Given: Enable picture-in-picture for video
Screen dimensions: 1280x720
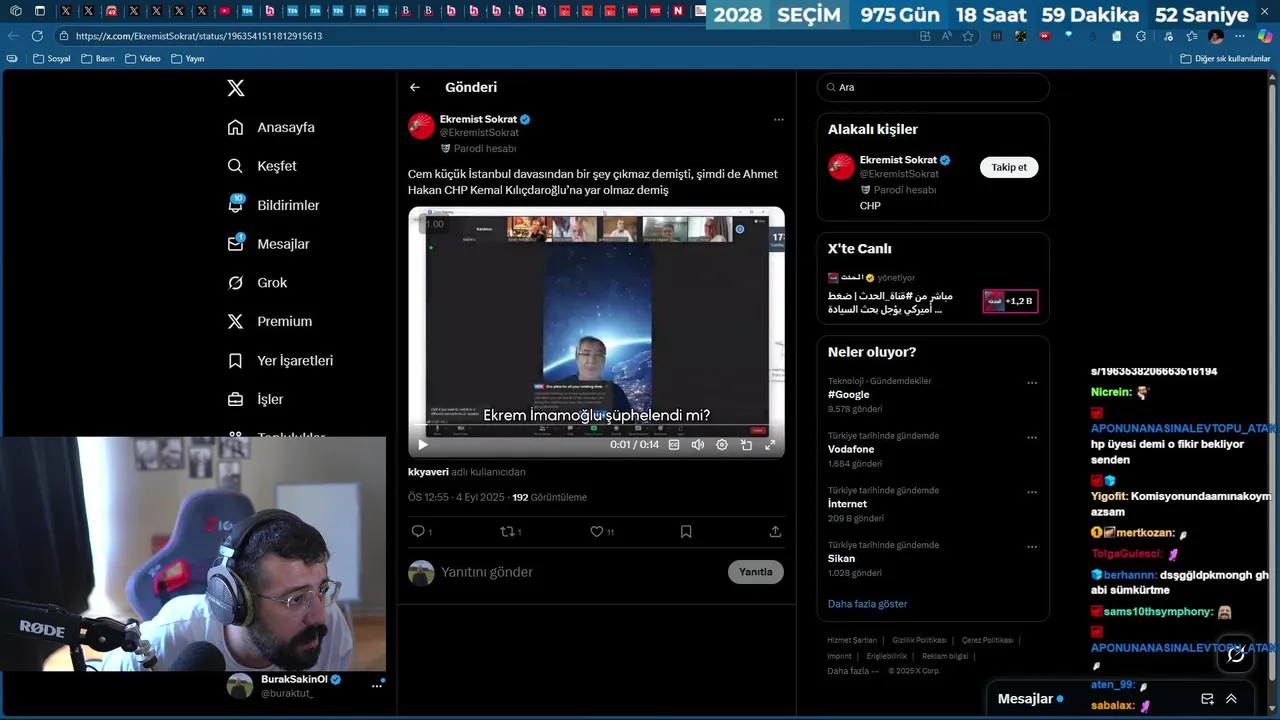Looking at the screenshot, I should [746, 445].
